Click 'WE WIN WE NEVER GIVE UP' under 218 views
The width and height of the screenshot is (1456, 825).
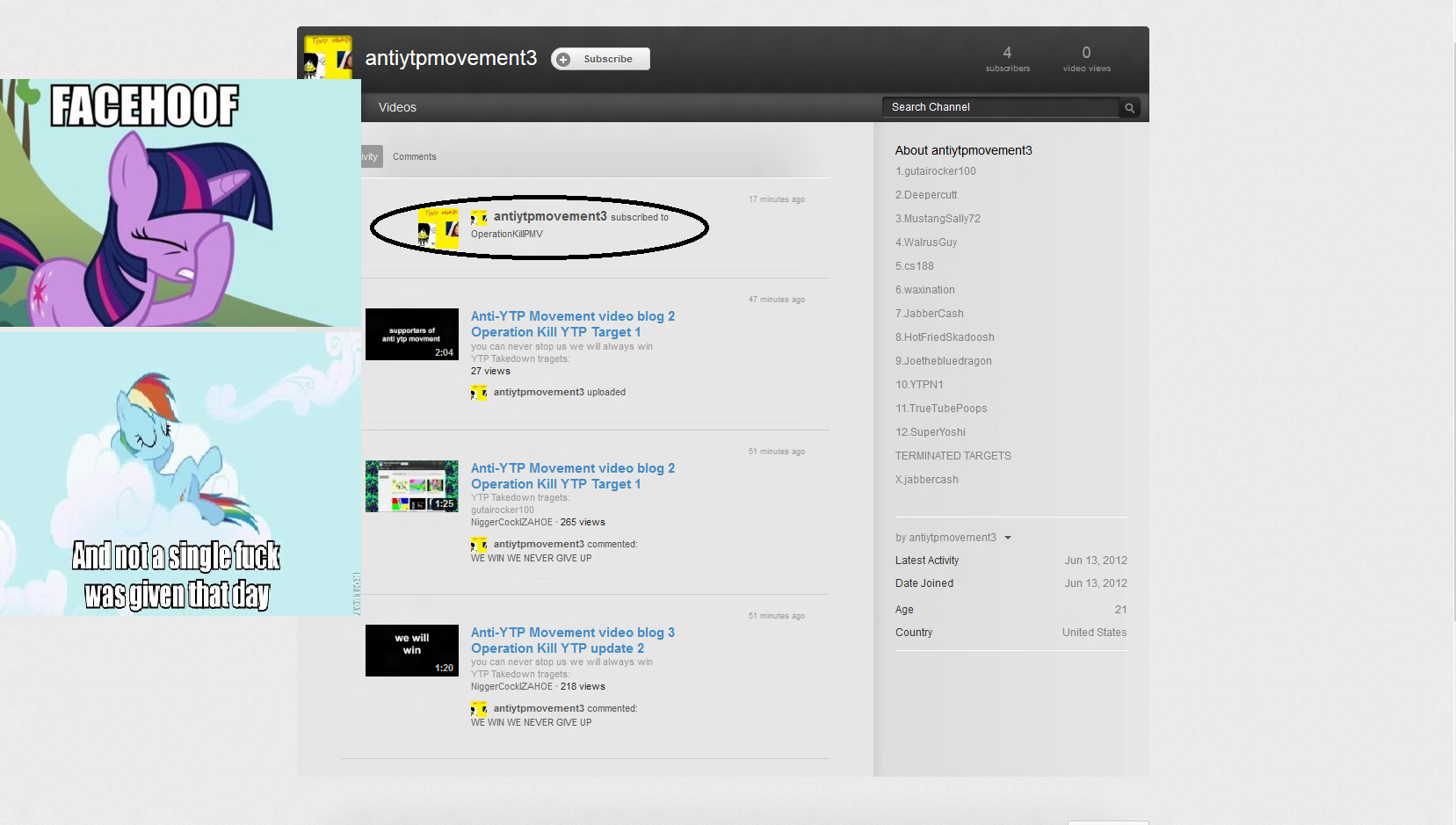532,722
